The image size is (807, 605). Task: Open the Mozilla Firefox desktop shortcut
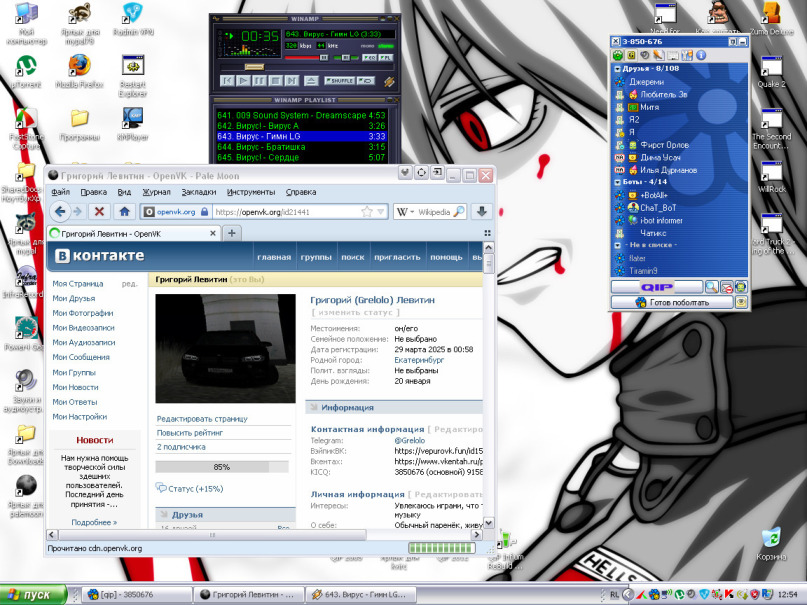coord(79,72)
